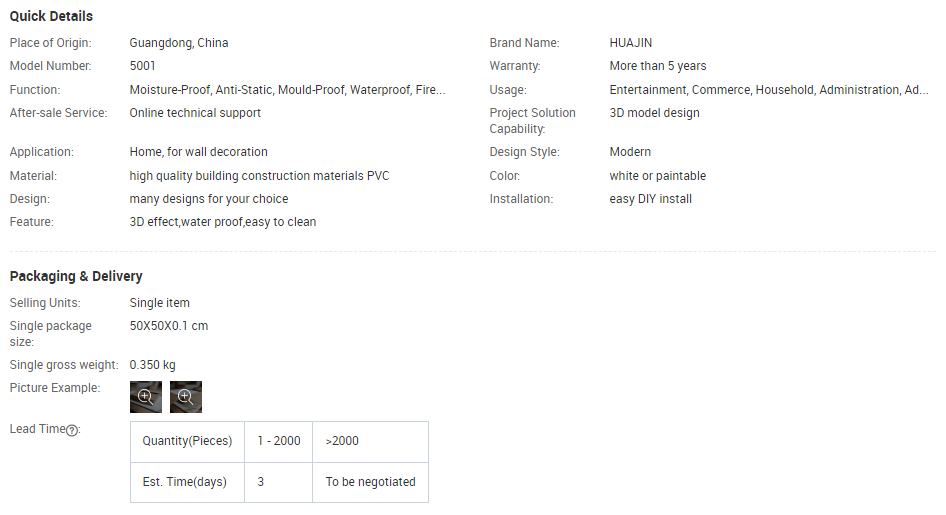The image size is (946, 515).
Task: Click the Guangdong, China origin value
Action: [179, 43]
